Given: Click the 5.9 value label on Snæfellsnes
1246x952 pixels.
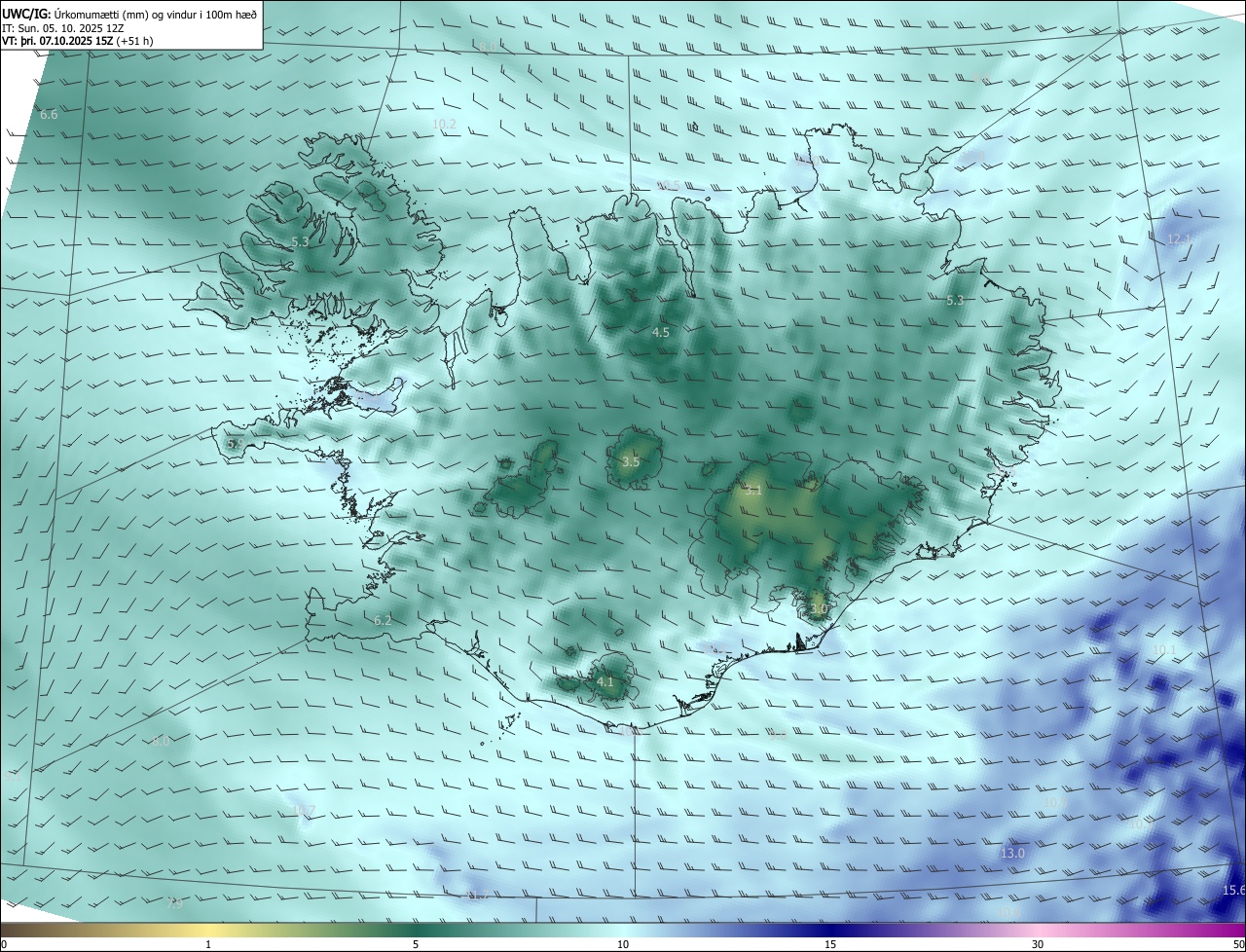Looking at the screenshot, I should 235,444.
